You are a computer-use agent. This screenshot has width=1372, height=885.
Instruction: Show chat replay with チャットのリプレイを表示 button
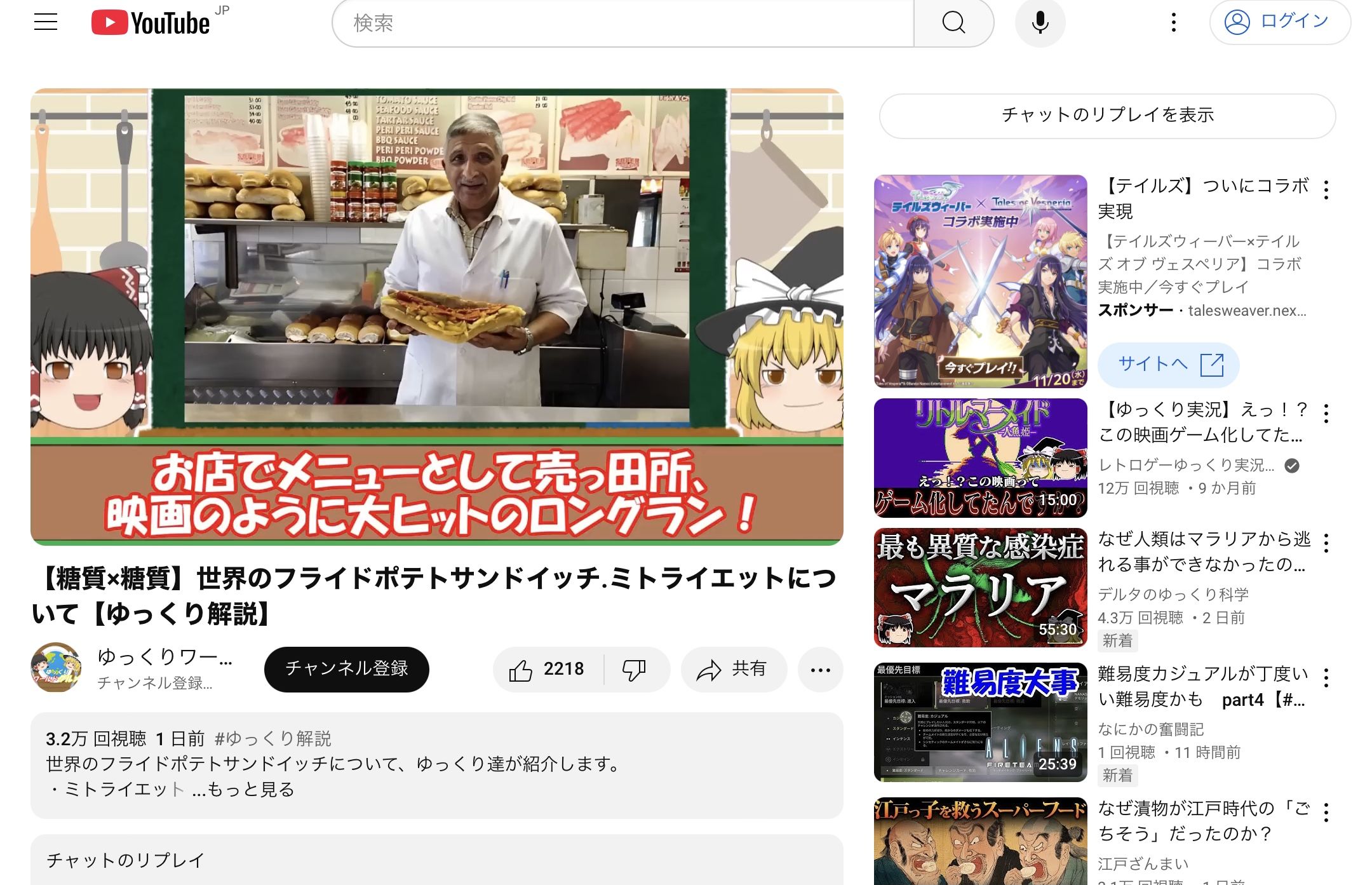click(1107, 115)
